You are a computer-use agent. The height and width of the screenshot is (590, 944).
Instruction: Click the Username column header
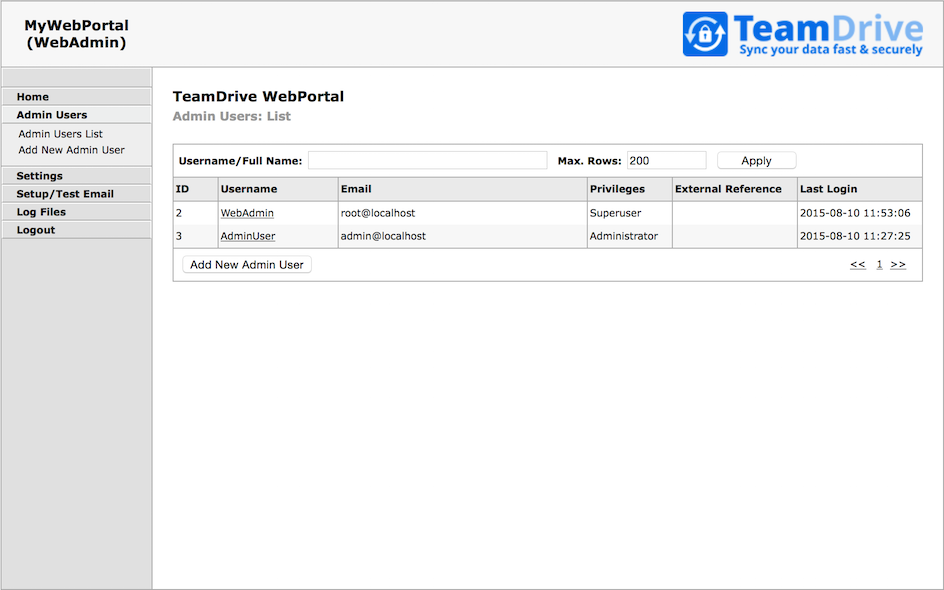(278, 189)
